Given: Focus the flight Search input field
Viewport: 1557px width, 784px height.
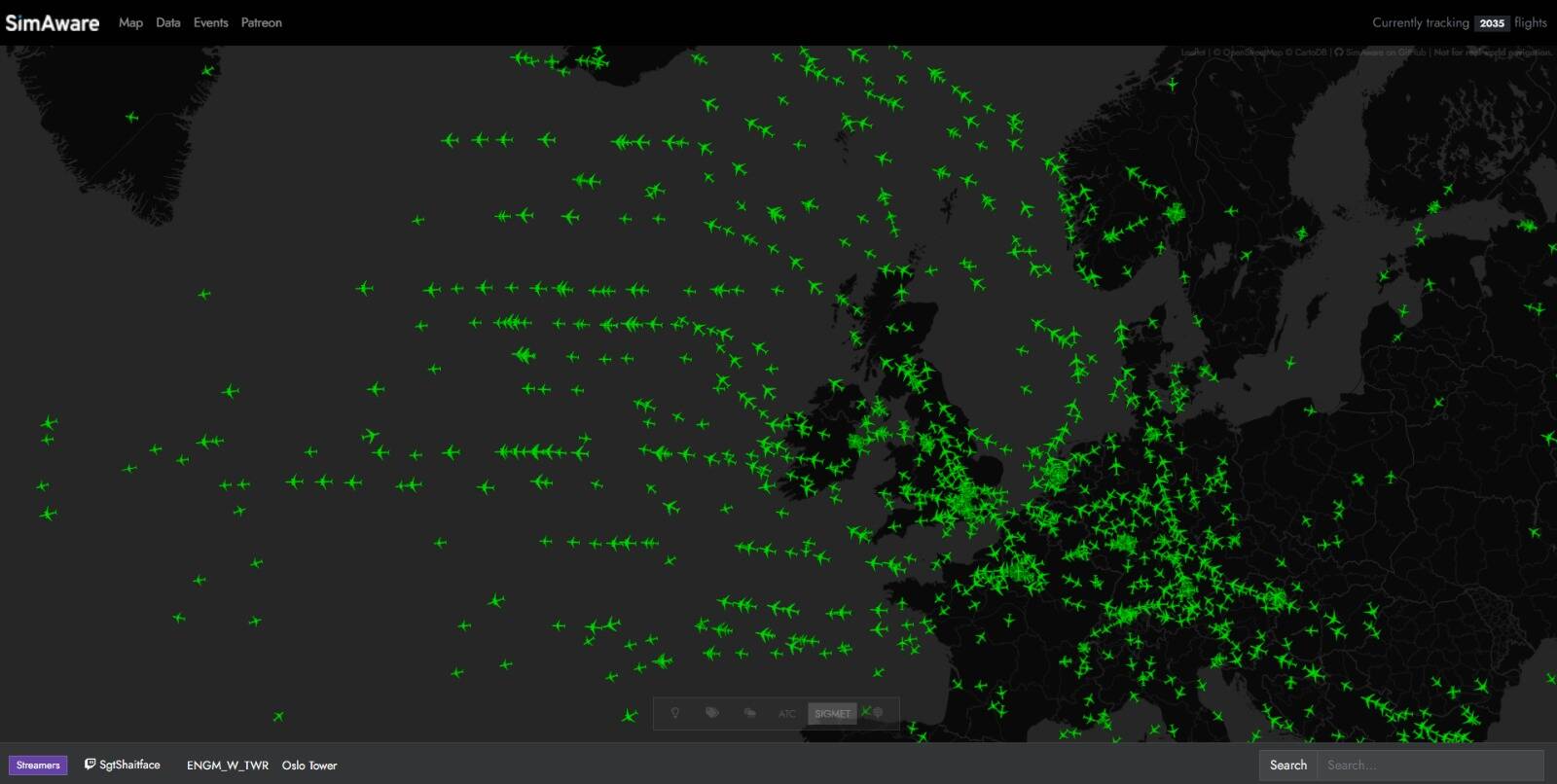Looking at the screenshot, I should pos(1430,766).
